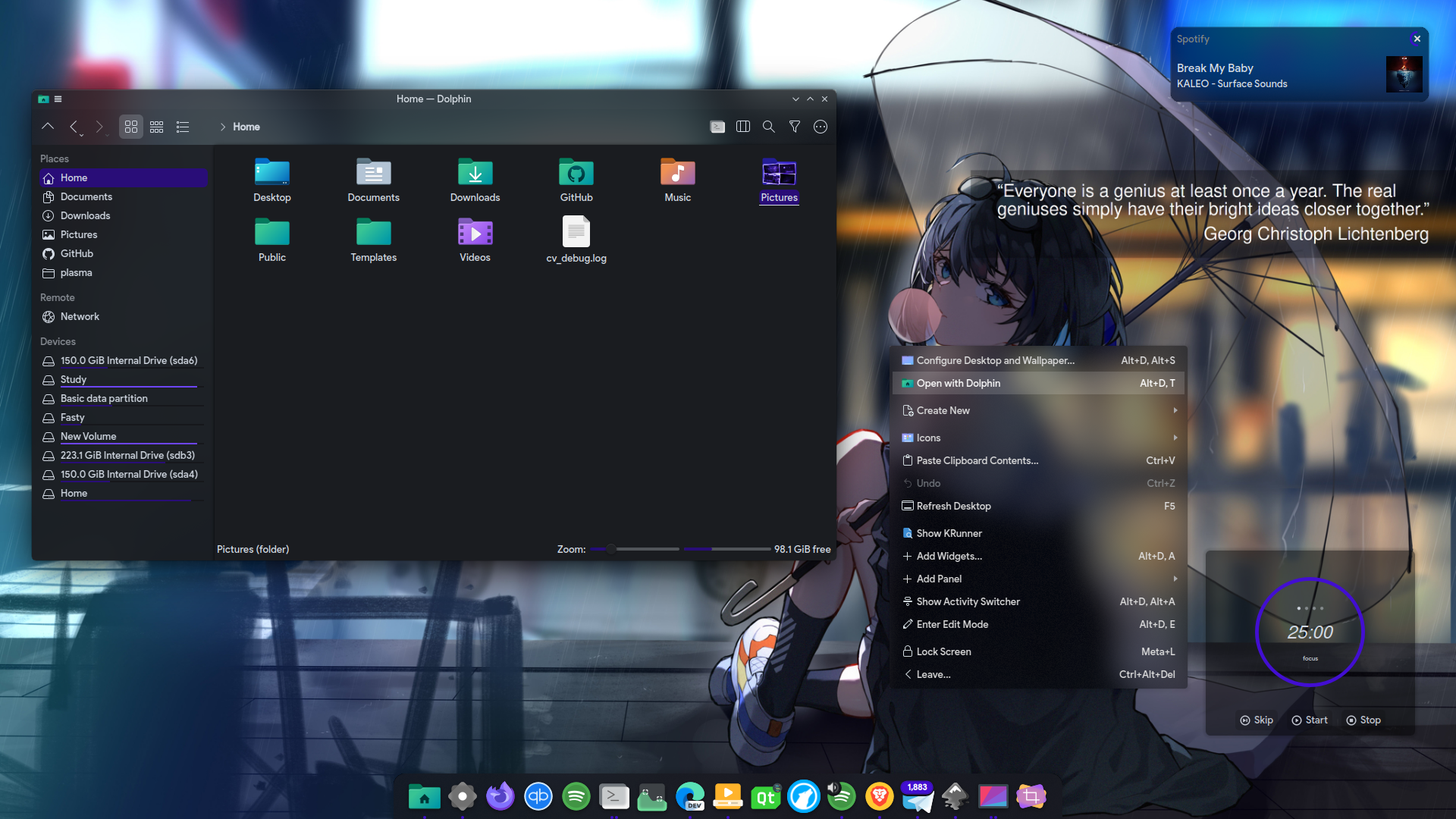The height and width of the screenshot is (819, 1456).
Task: Click the highlighted Pictures folder icon
Action: click(780, 173)
